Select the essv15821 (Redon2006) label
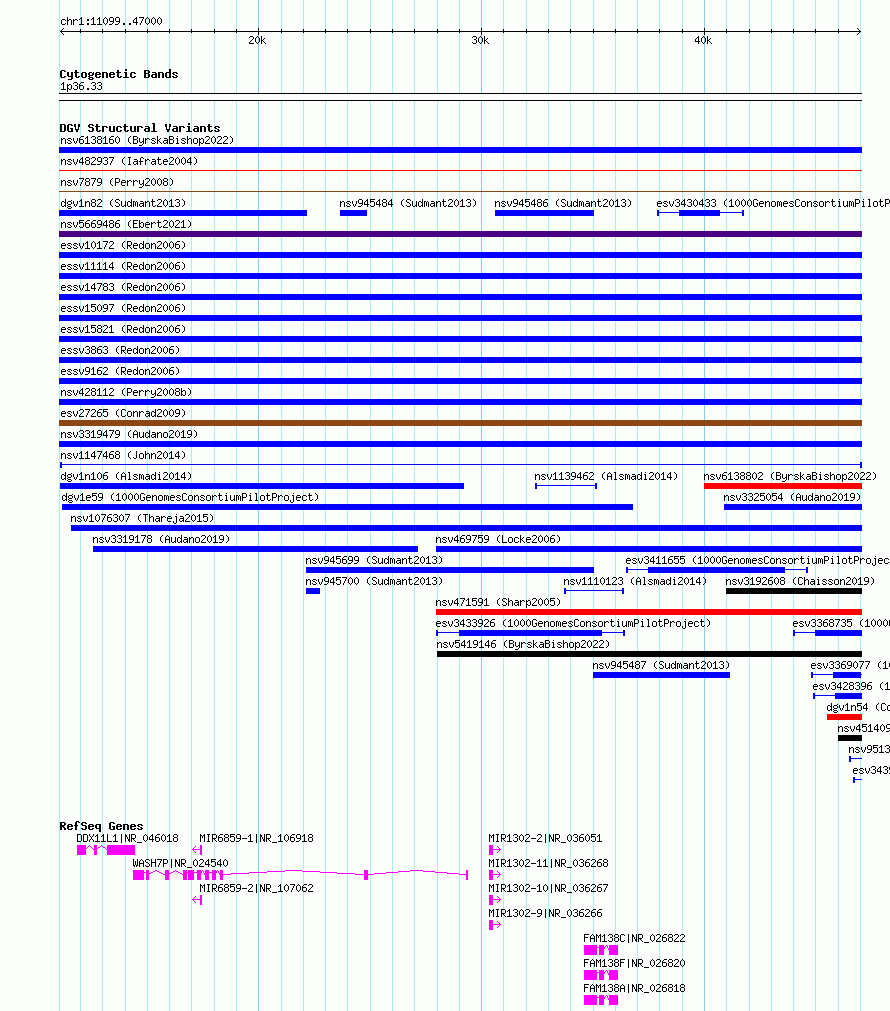The height and width of the screenshot is (1011, 890). [123, 329]
